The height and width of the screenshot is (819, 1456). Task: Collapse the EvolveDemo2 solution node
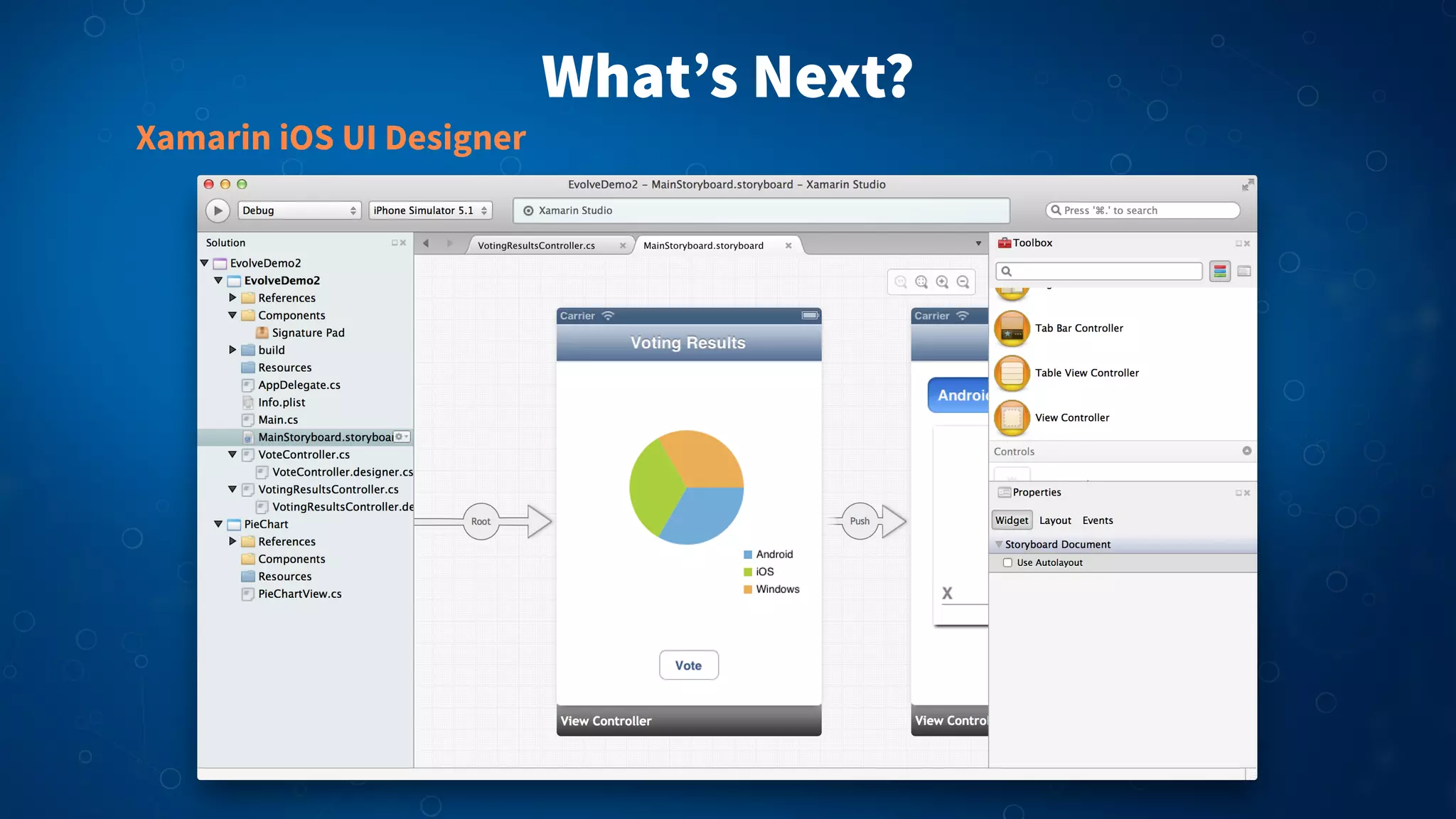[x=205, y=263]
